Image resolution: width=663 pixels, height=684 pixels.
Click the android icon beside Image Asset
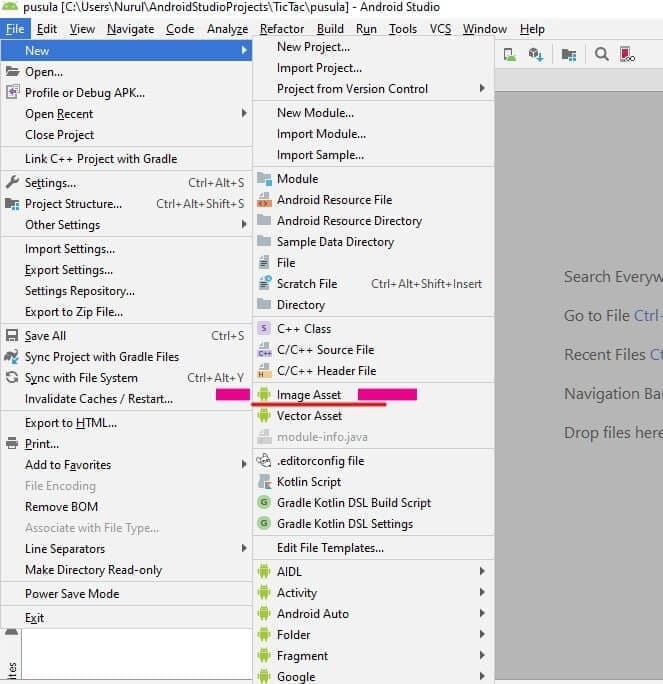point(264,394)
